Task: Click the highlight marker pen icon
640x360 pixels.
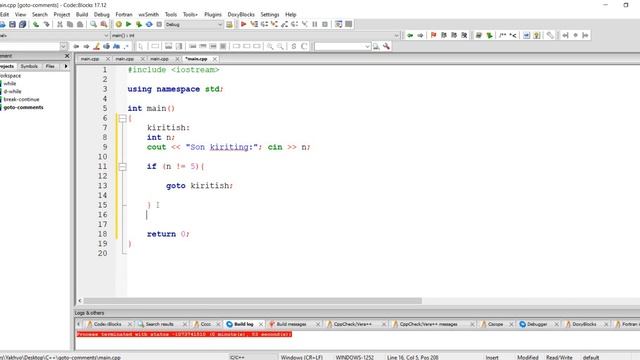Action: 96,47
